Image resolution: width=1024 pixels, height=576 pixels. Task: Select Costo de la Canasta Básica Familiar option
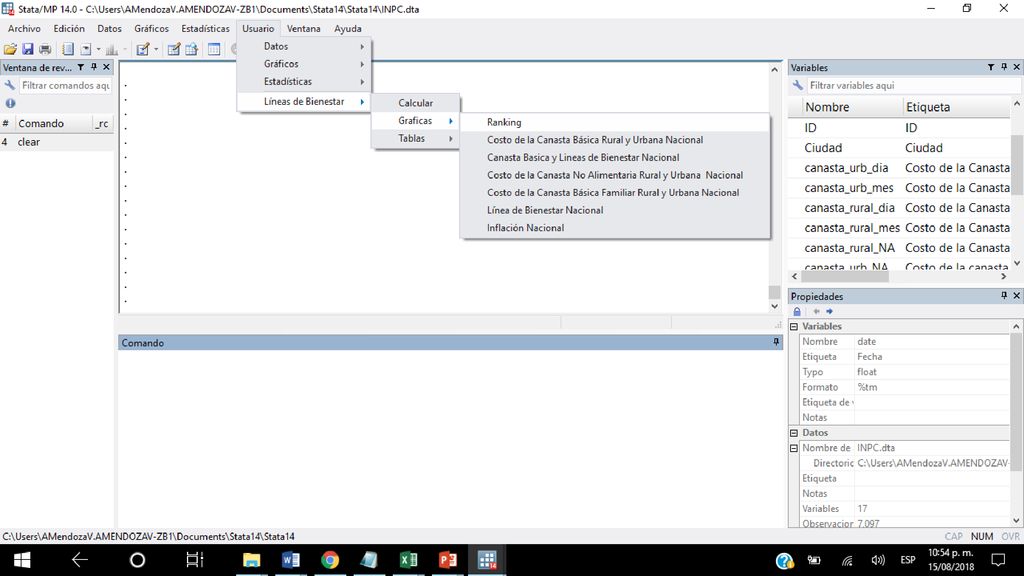click(x=615, y=193)
